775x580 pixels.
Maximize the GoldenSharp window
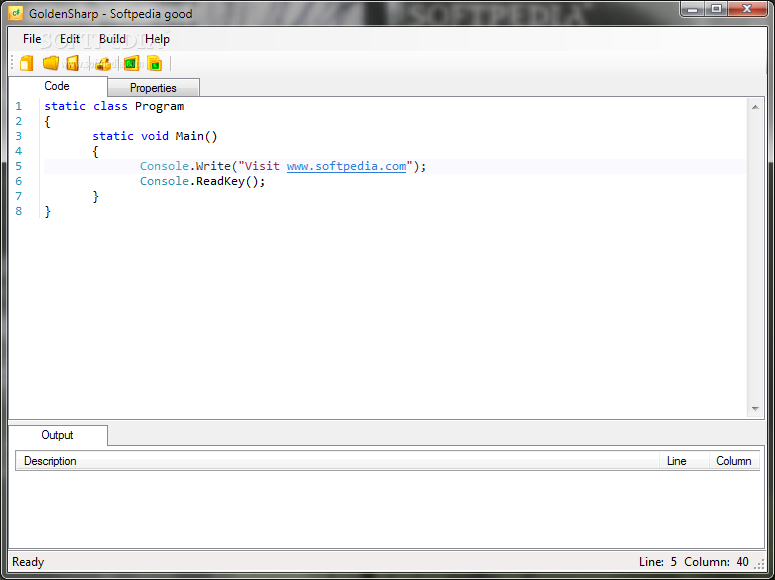click(716, 9)
